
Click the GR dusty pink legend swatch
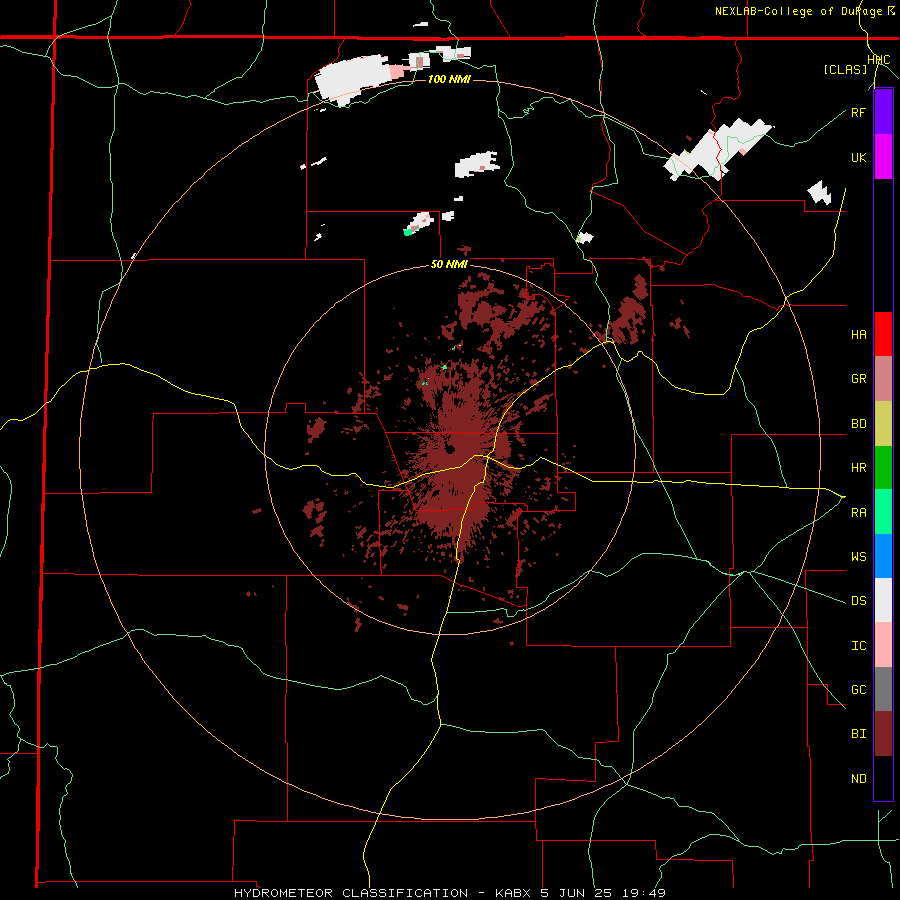[x=883, y=379]
